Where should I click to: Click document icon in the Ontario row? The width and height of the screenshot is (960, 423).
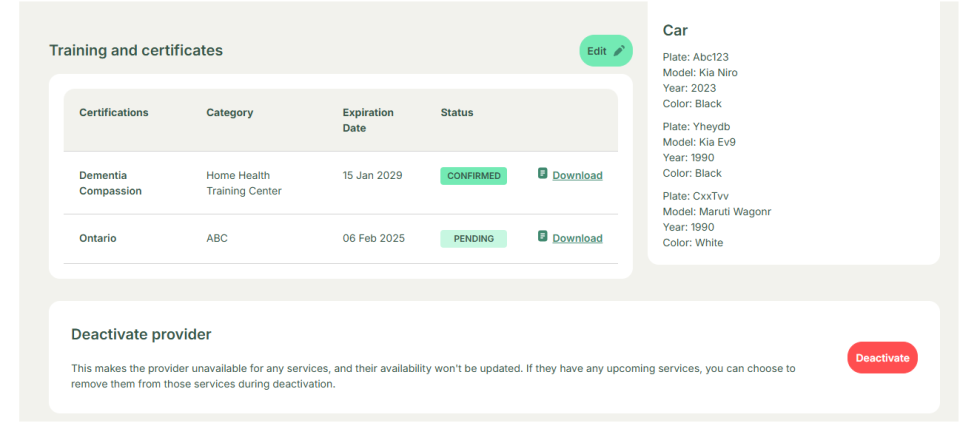point(542,237)
